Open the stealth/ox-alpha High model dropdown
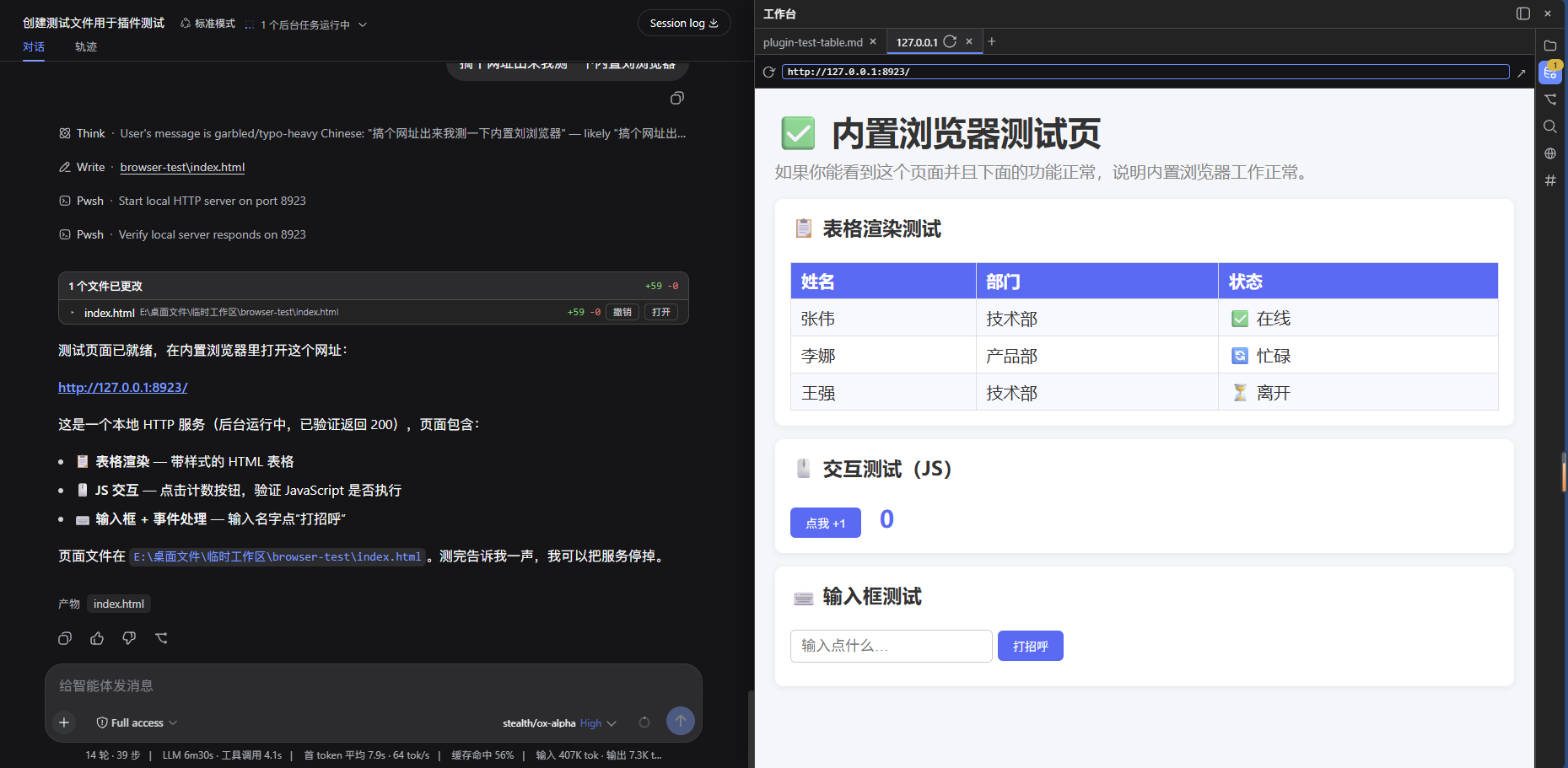Viewport: 1568px width, 768px height. (559, 723)
